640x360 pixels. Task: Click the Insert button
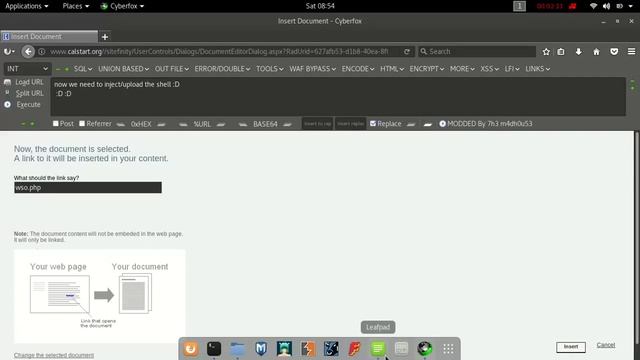[x=571, y=347]
